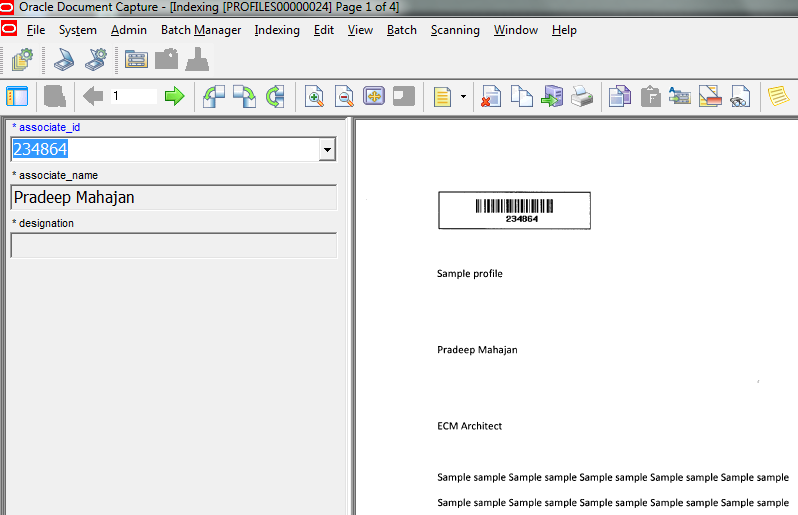Open the Indexing menu
This screenshot has width=798, height=515.
point(277,30)
